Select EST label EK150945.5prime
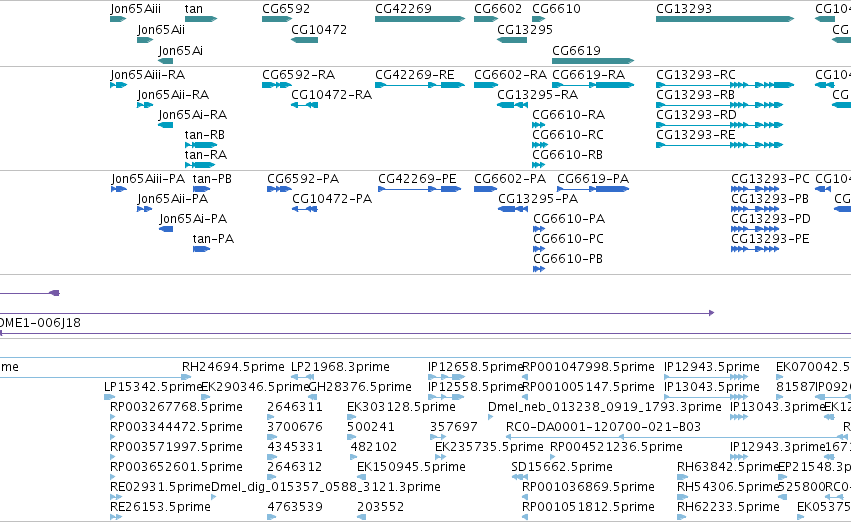The image size is (851, 522). pos(411,467)
